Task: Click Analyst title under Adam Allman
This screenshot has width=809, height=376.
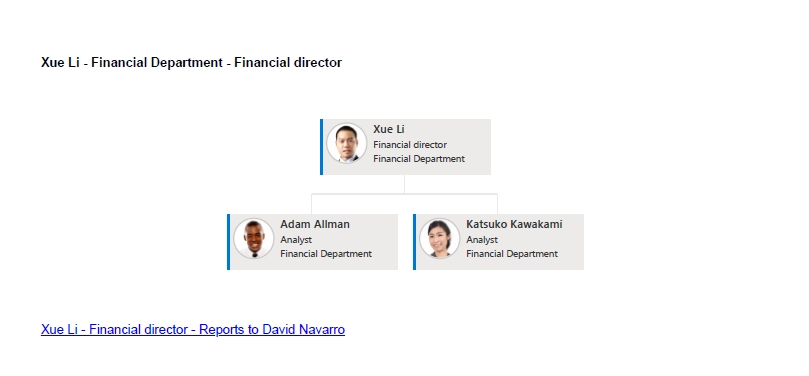Action: coord(296,240)
